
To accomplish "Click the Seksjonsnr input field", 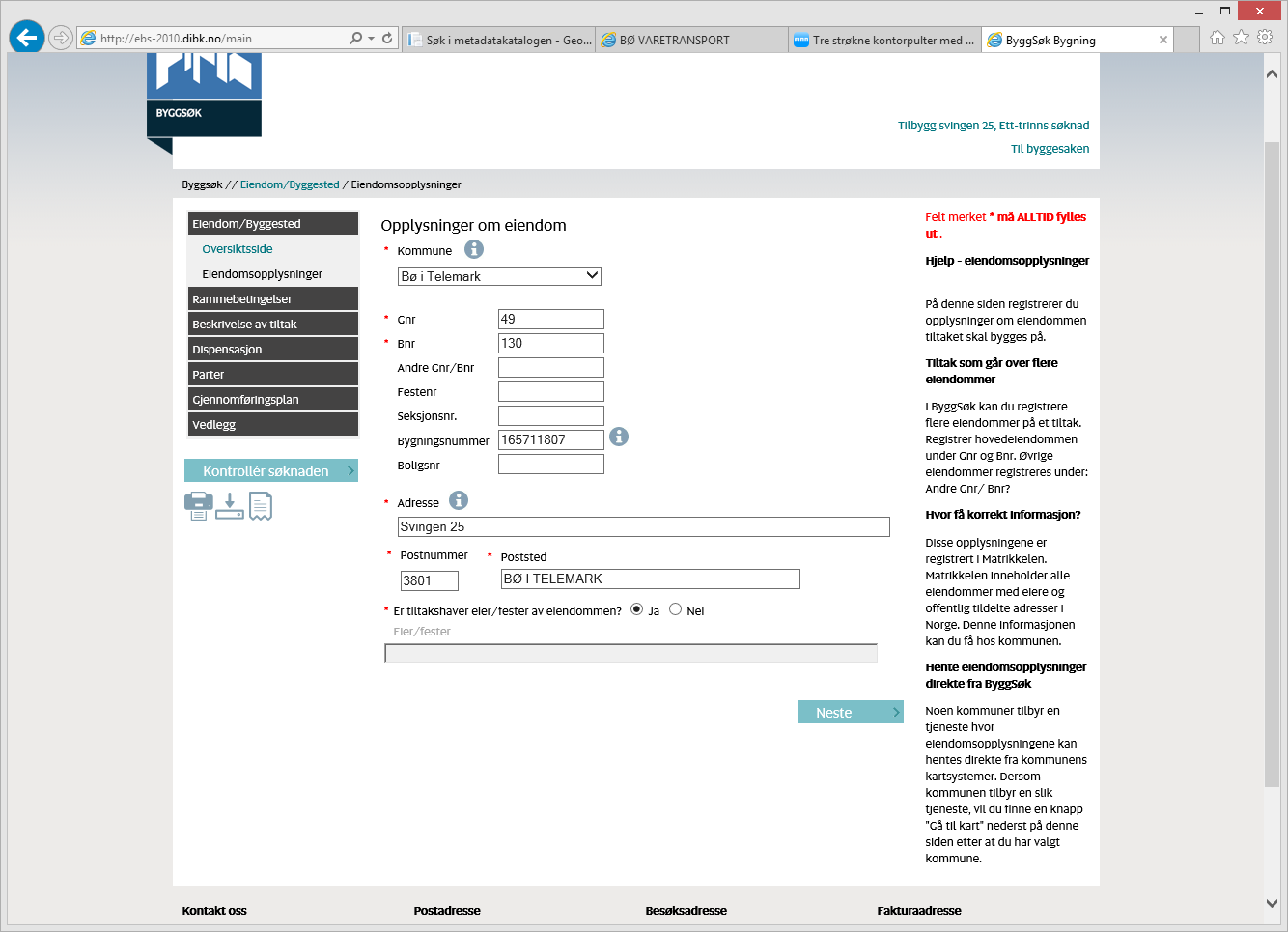I will tap(551, 415).
